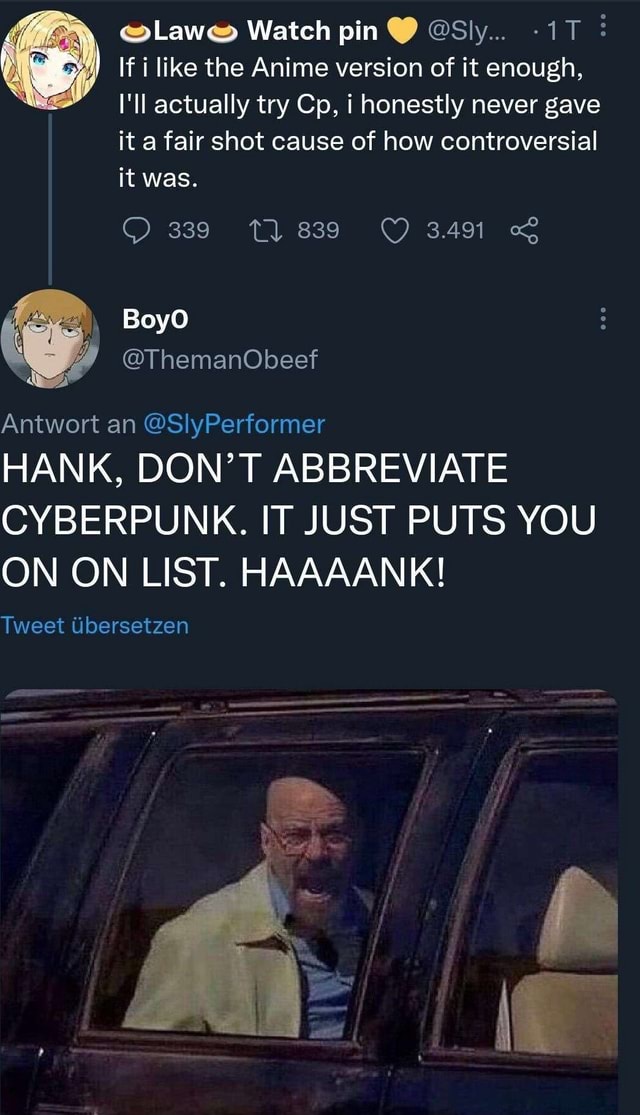Click the 839 retweets count
The height and width of the screenshot is (1115, 640).
[319, 232]
